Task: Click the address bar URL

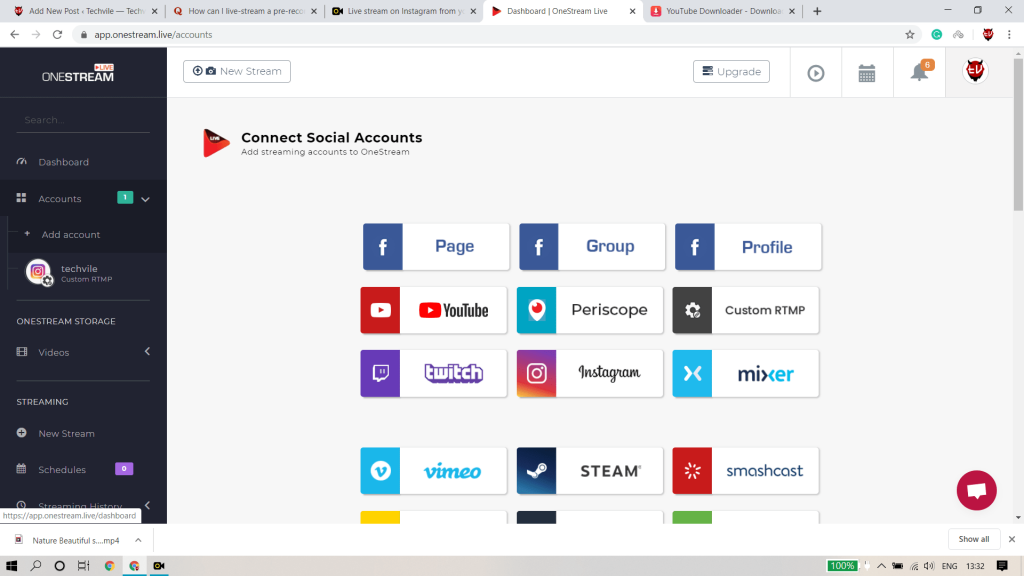Action: pyautogui.click(x=153, y=35)
